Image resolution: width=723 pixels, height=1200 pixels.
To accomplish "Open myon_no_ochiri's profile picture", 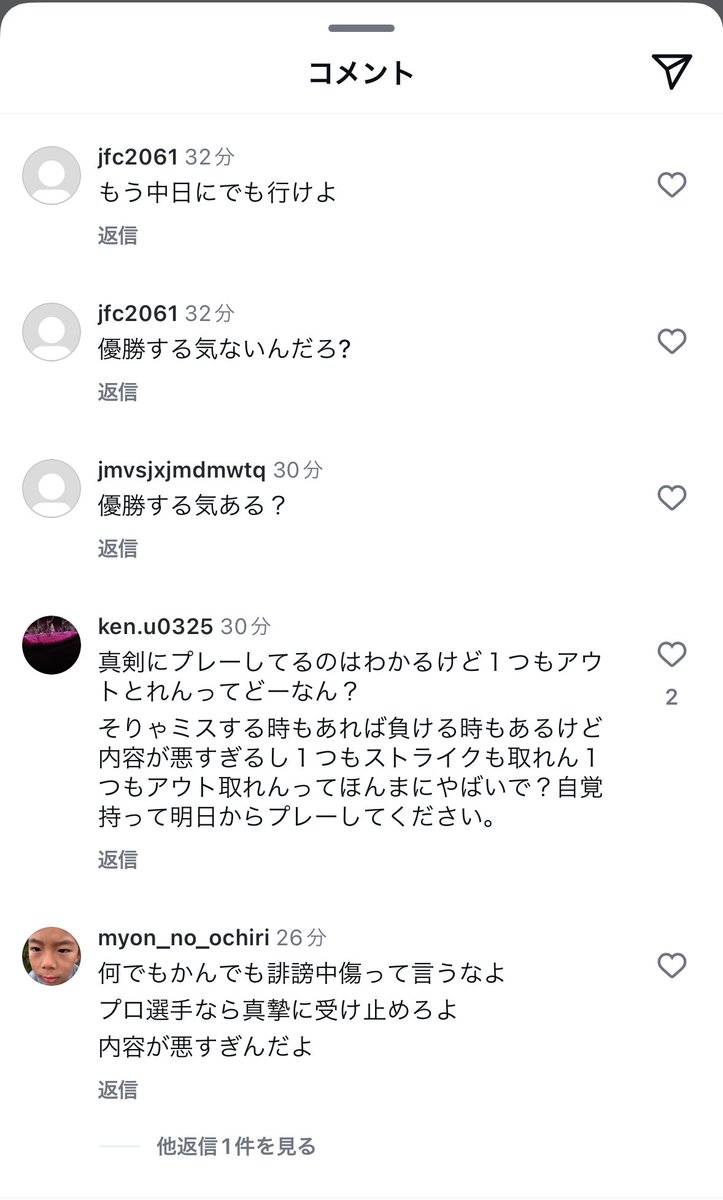I will coord(51,957).
